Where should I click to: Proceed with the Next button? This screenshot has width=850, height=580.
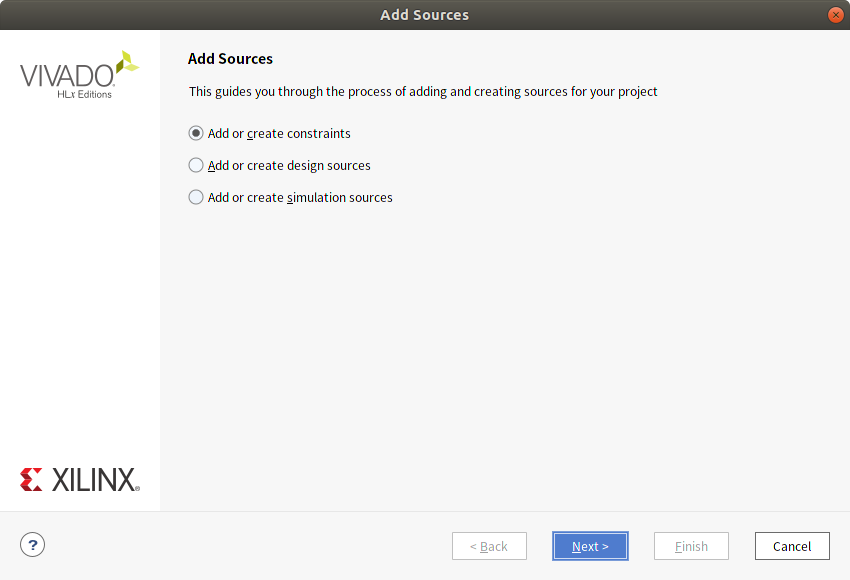pyautogui.click(x=590, y=546)
